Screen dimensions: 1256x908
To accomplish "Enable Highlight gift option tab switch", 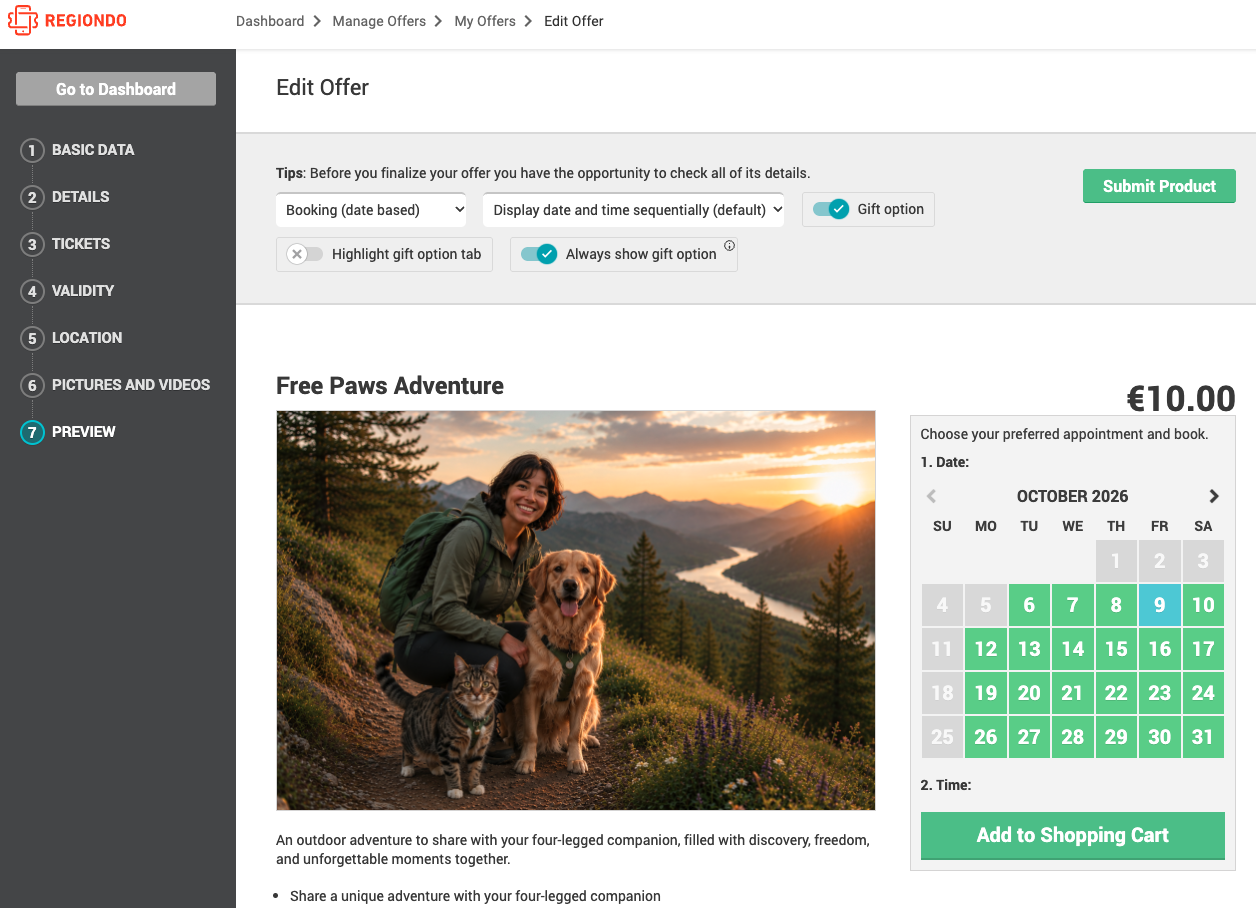I will (305, 254).
